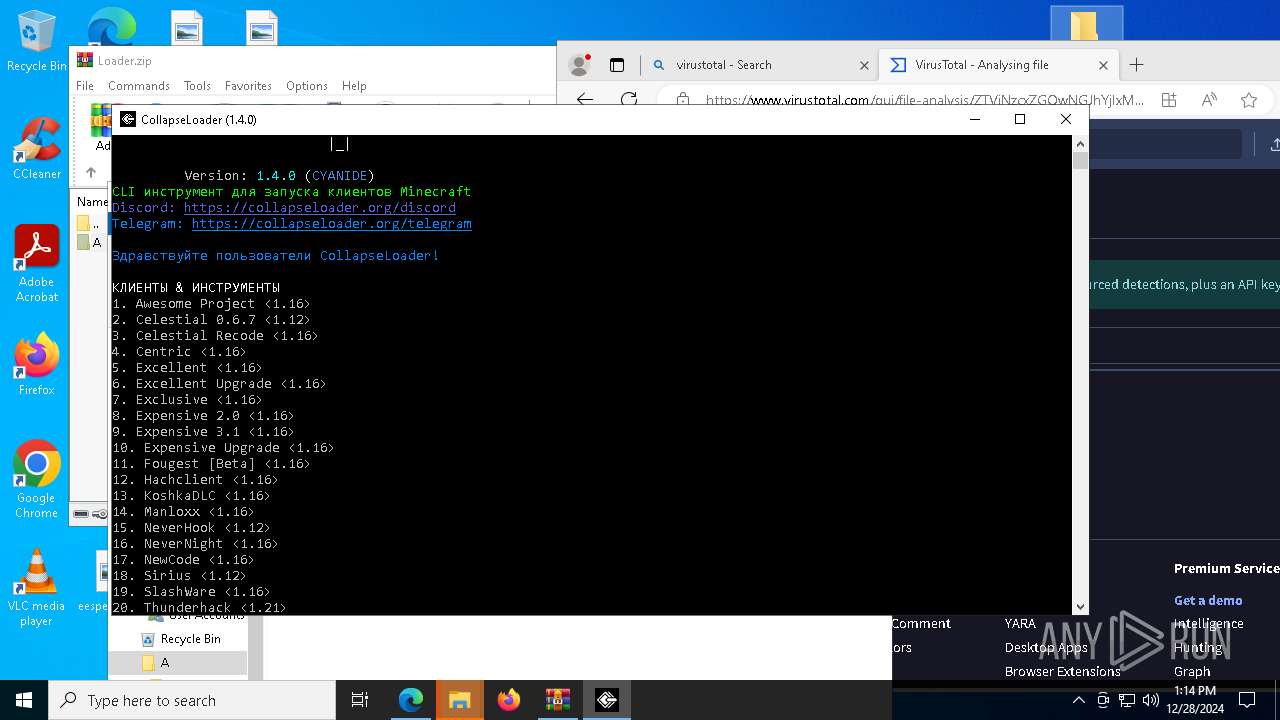Click the CollapseLoader Discord link

(320, 208)
